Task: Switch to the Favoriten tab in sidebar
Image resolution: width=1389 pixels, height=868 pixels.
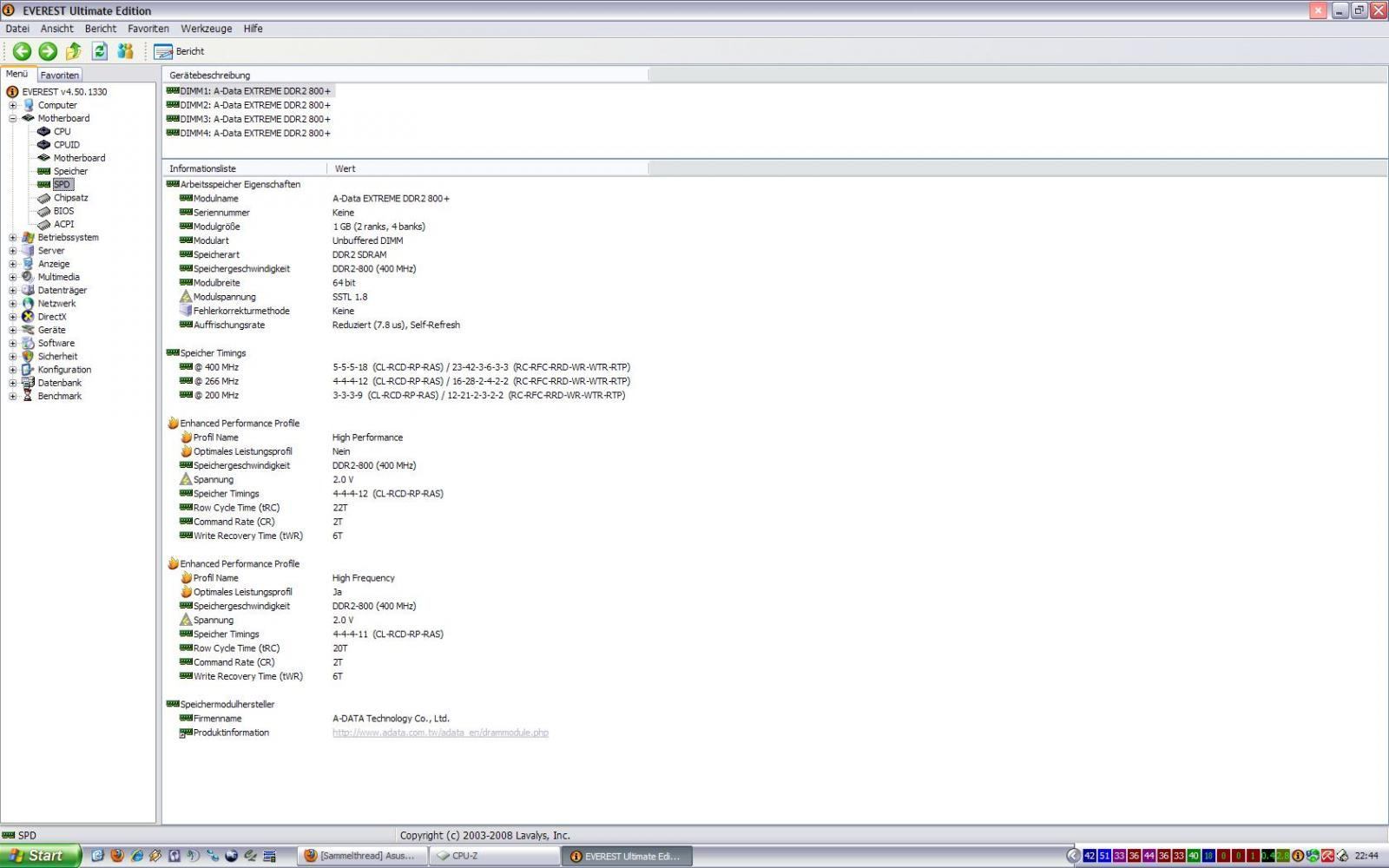Action: [60, 76]
